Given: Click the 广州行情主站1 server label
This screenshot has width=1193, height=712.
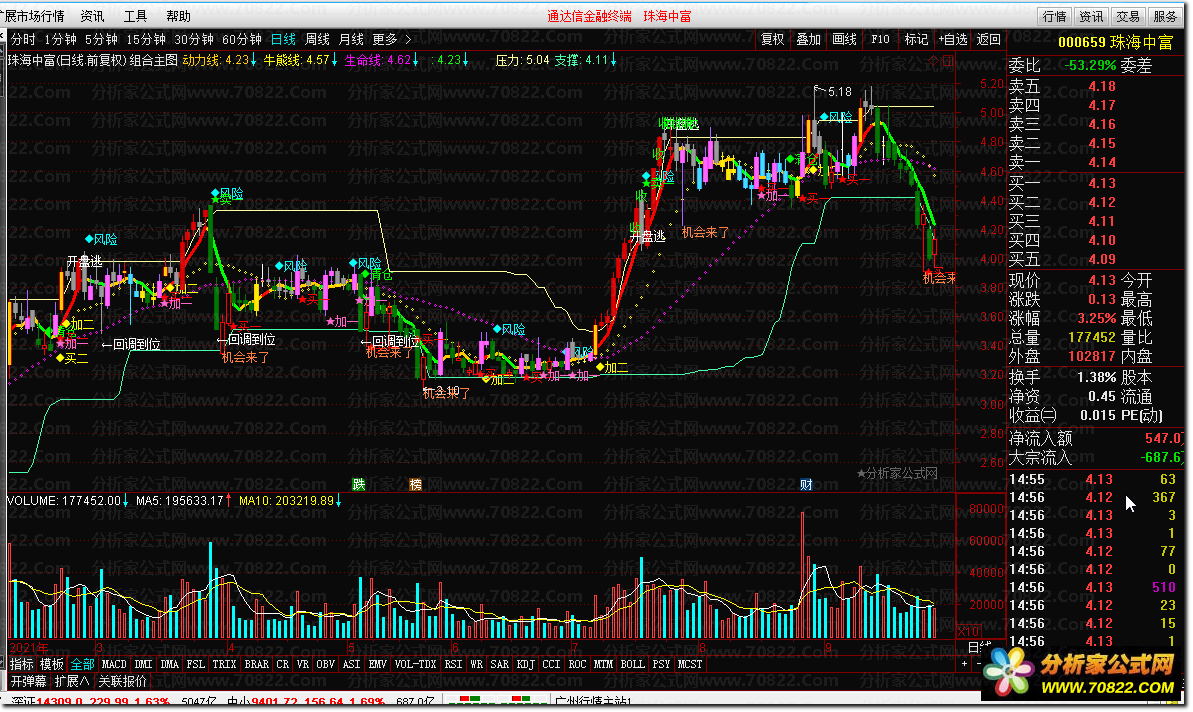Looking at the screenshot, I should tap(594, 701).
